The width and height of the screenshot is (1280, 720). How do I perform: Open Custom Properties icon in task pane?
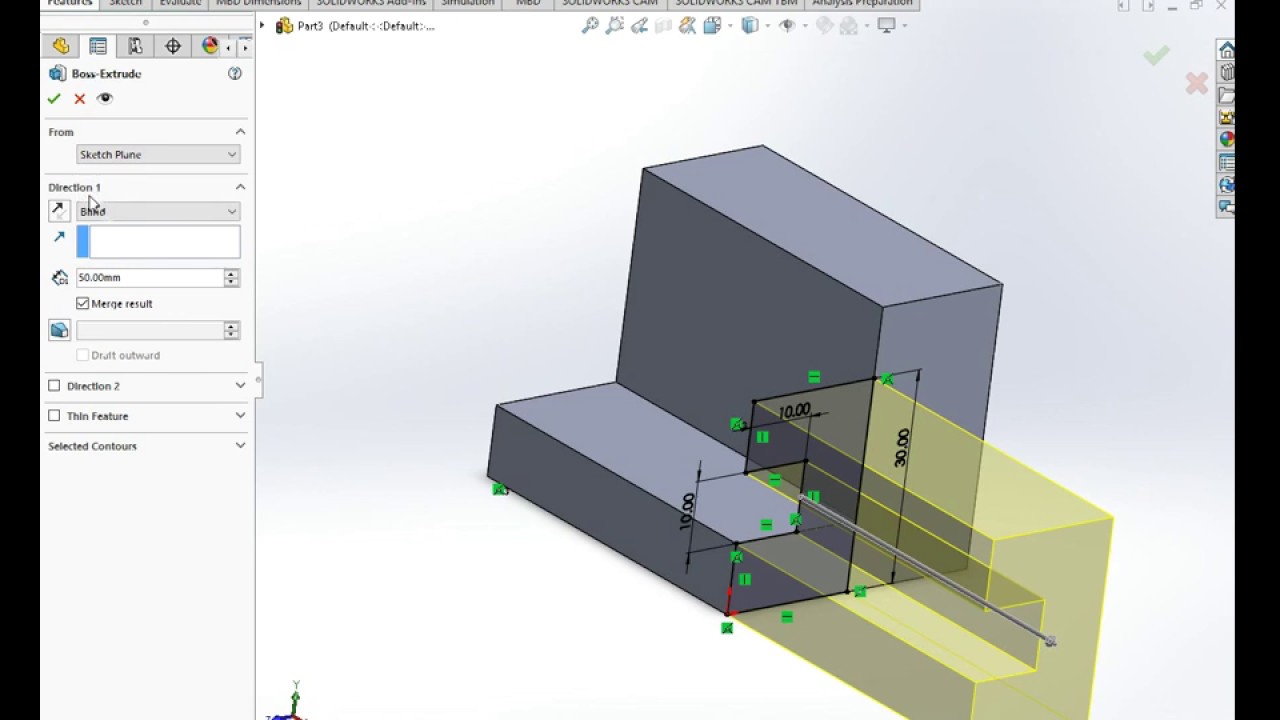coord(1227,163)
